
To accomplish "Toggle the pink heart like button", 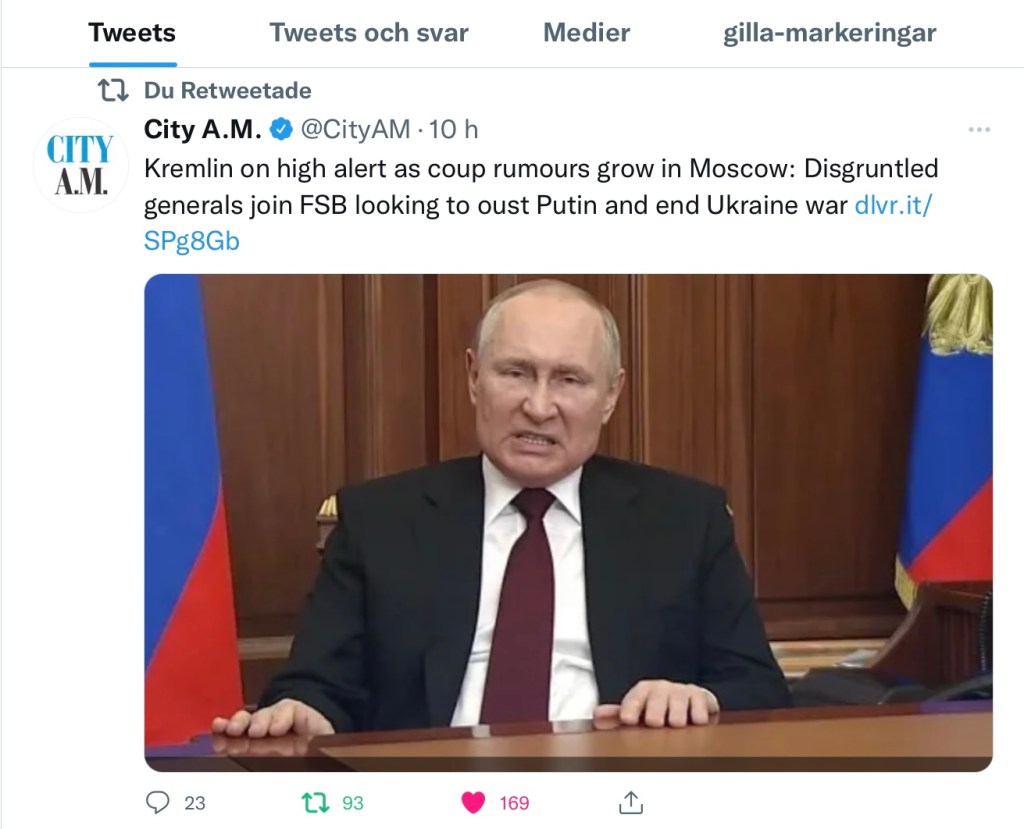I will click(473, 802).
